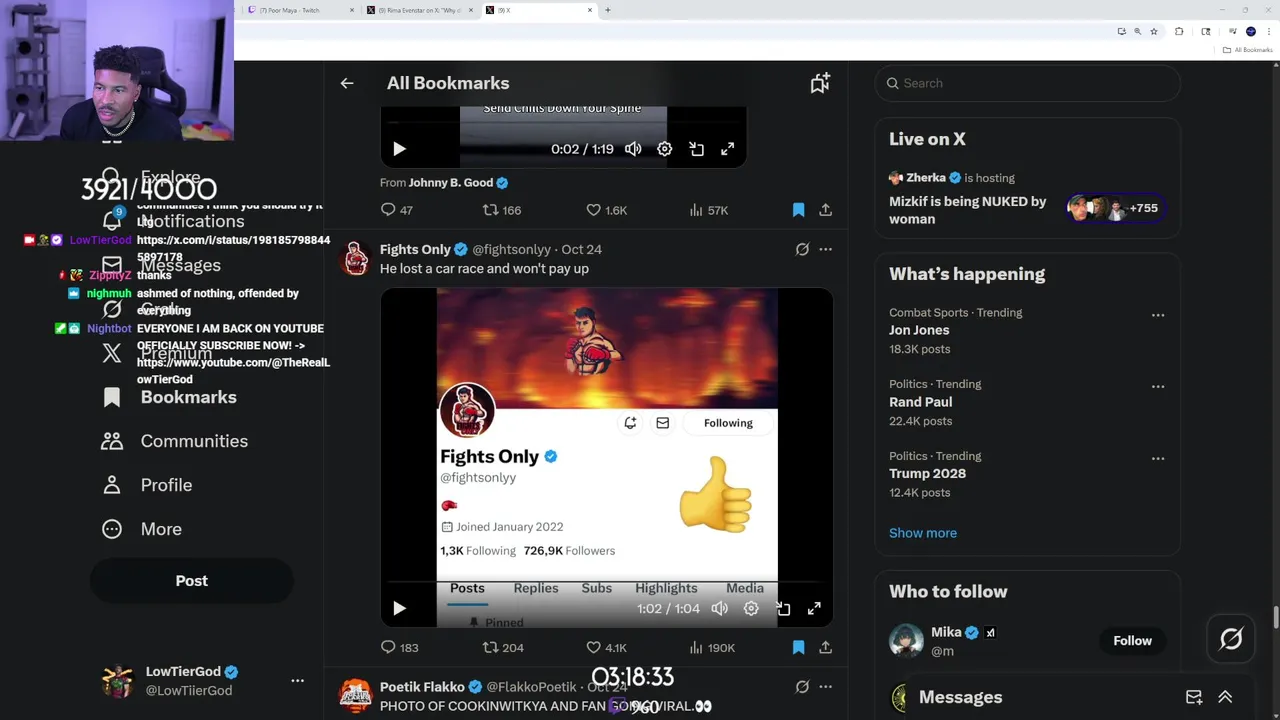Open settings gear on Johnny B. Good video

pos(664,149)
